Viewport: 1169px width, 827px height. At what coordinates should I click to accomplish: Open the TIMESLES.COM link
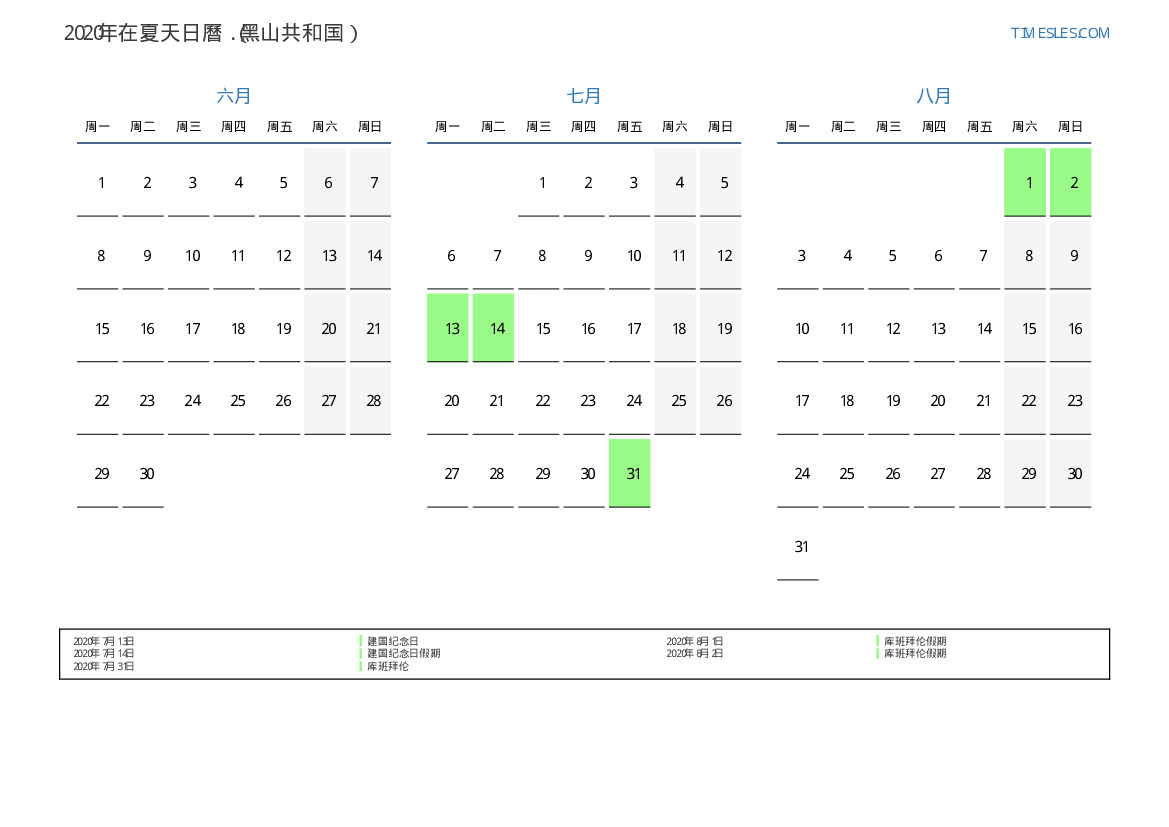click(1059, 33)
